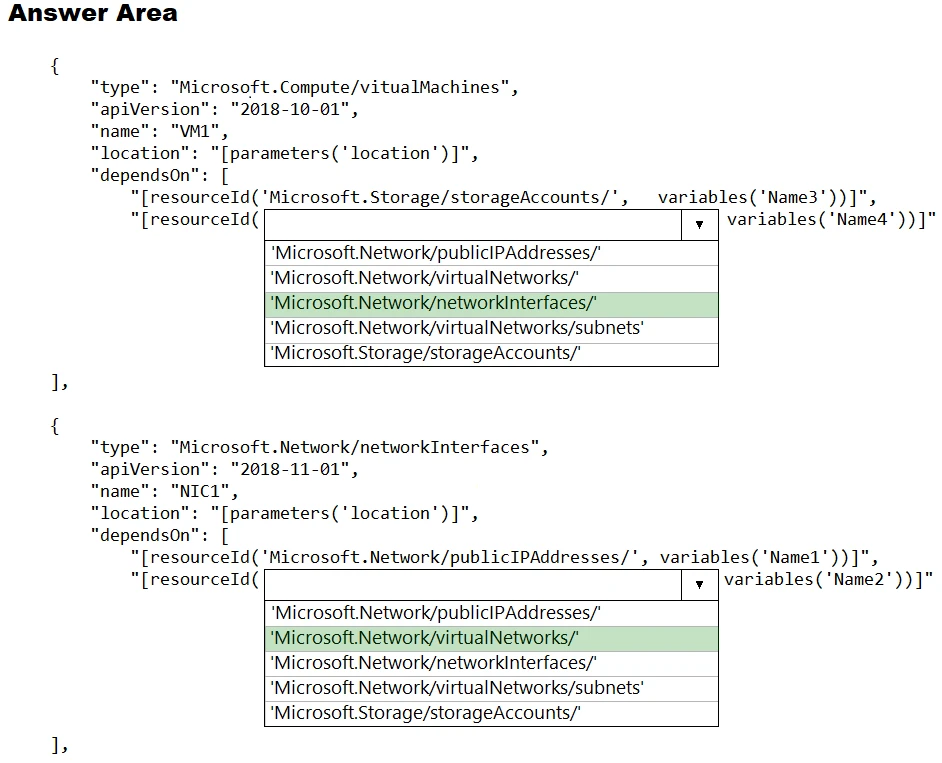The image size is (942, 763).
Task: Select publicIPAddresses option in NIC1 dropdown list
Action: (490, 613)
